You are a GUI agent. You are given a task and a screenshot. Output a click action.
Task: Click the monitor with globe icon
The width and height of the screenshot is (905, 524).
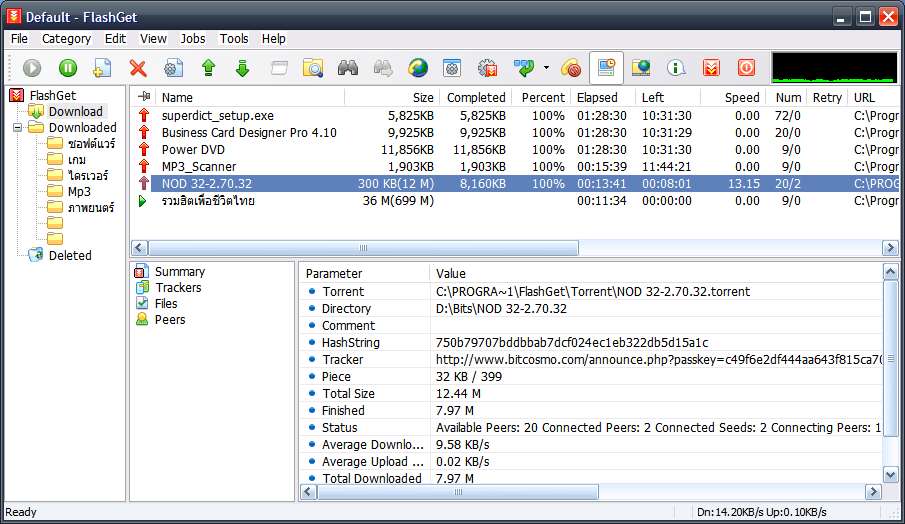click(641, 68)
